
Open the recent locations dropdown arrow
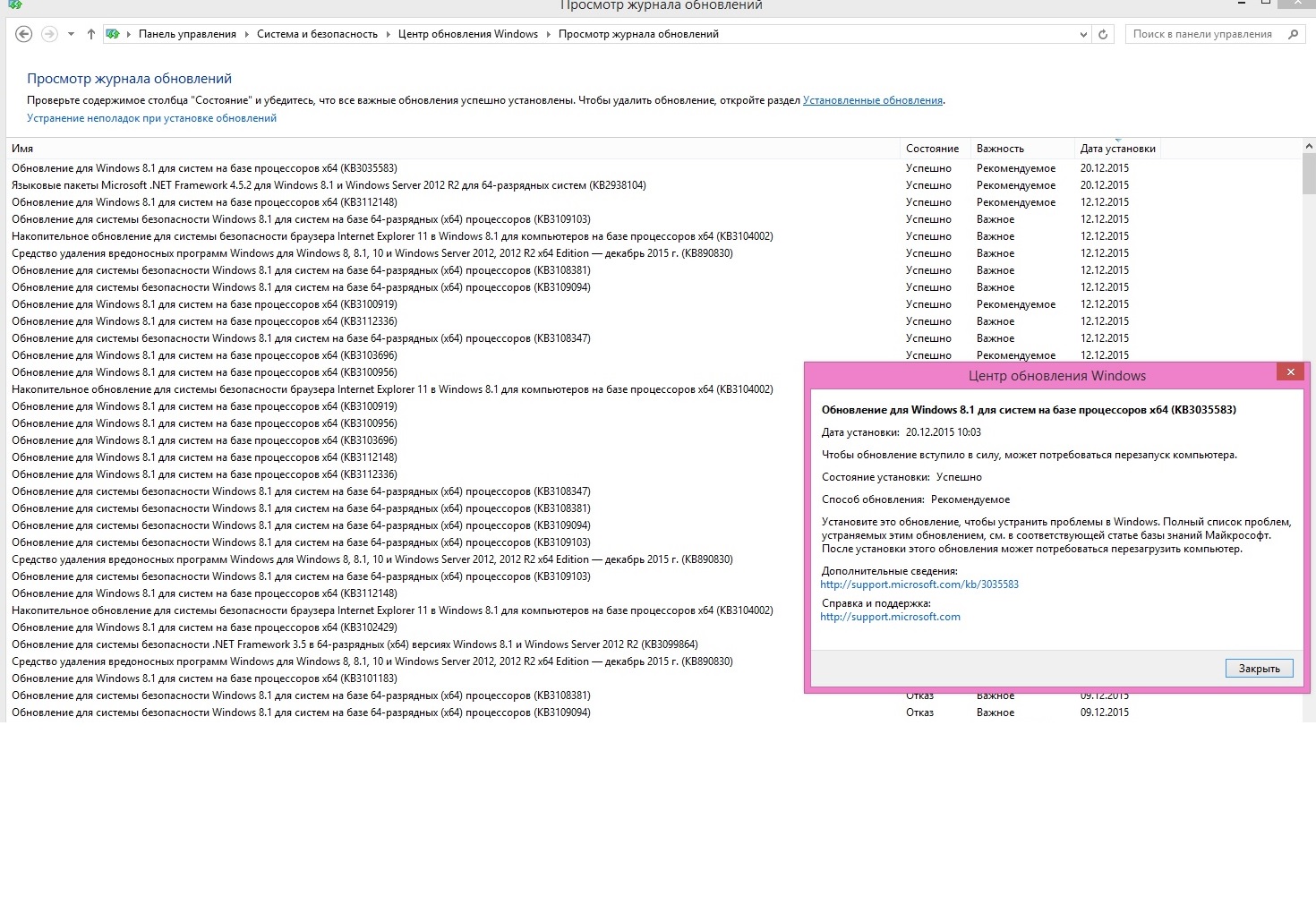pyautogui.click(x=71, y=34)
